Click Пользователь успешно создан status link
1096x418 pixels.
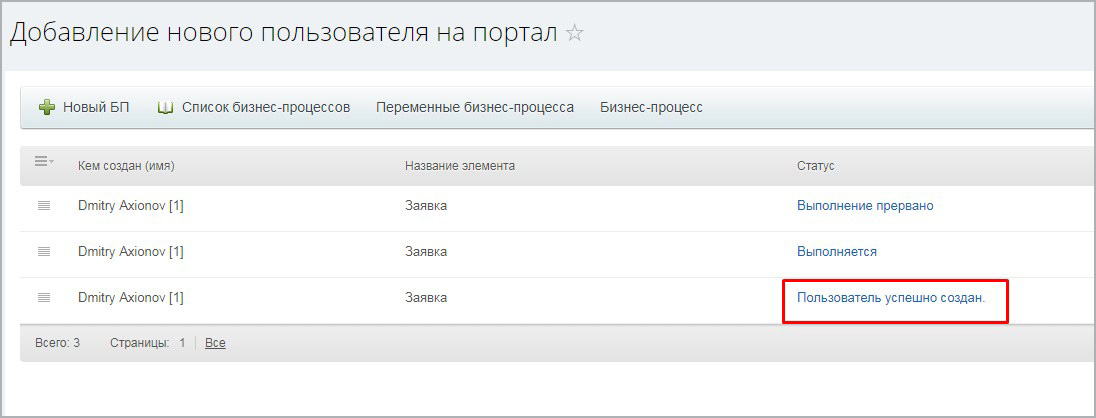point(890,298)
